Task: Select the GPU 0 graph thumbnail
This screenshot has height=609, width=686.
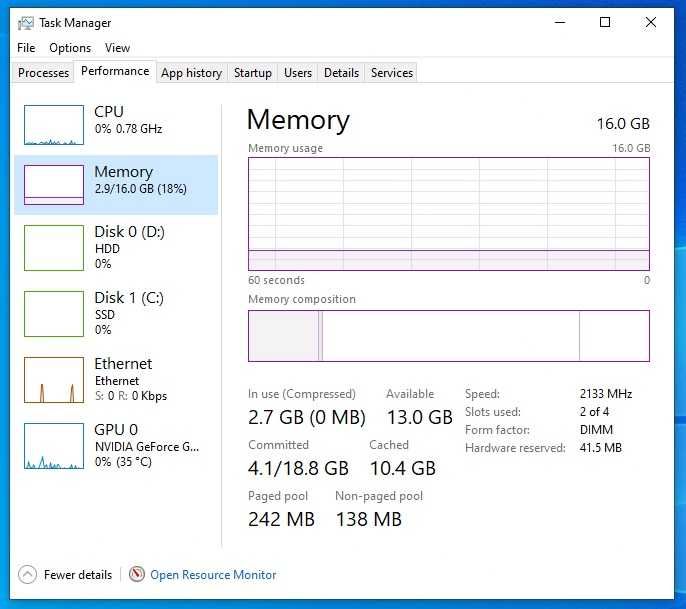Action: pos(54,446)
